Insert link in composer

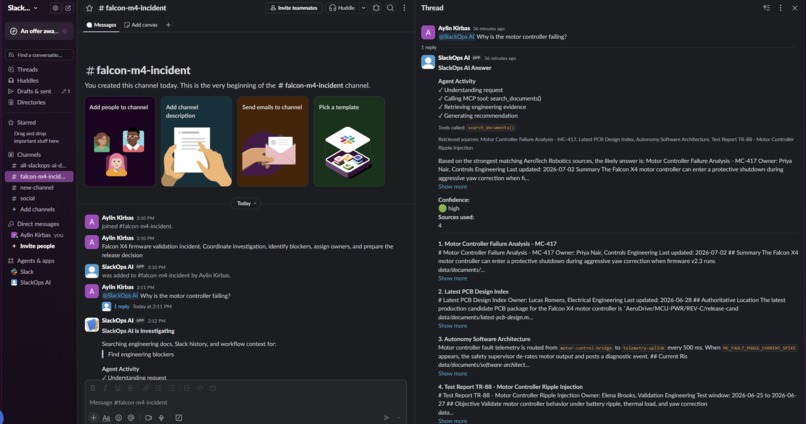point(146,388)
